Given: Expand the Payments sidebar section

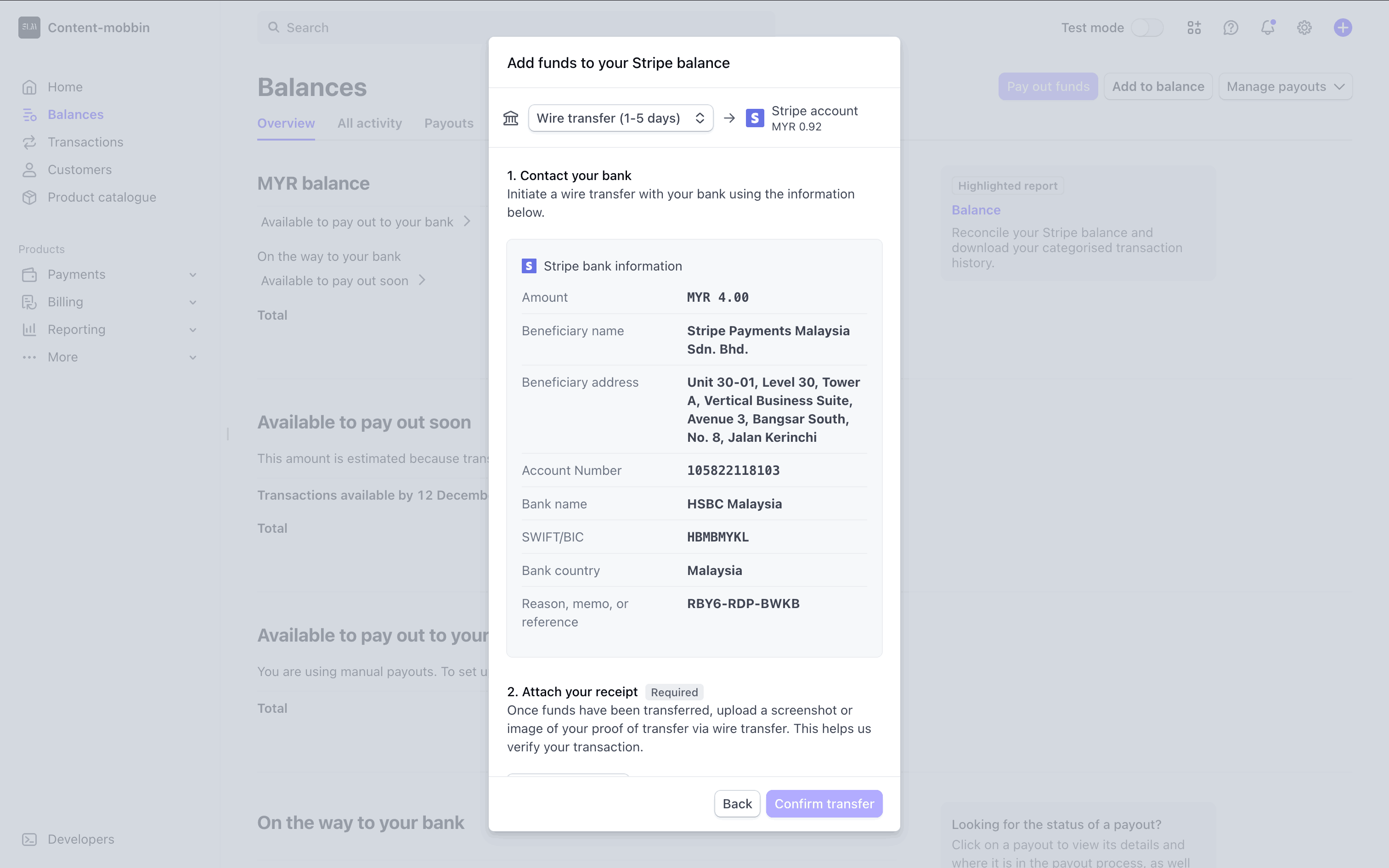Looking at the screenshot, I should pos(193,275).
